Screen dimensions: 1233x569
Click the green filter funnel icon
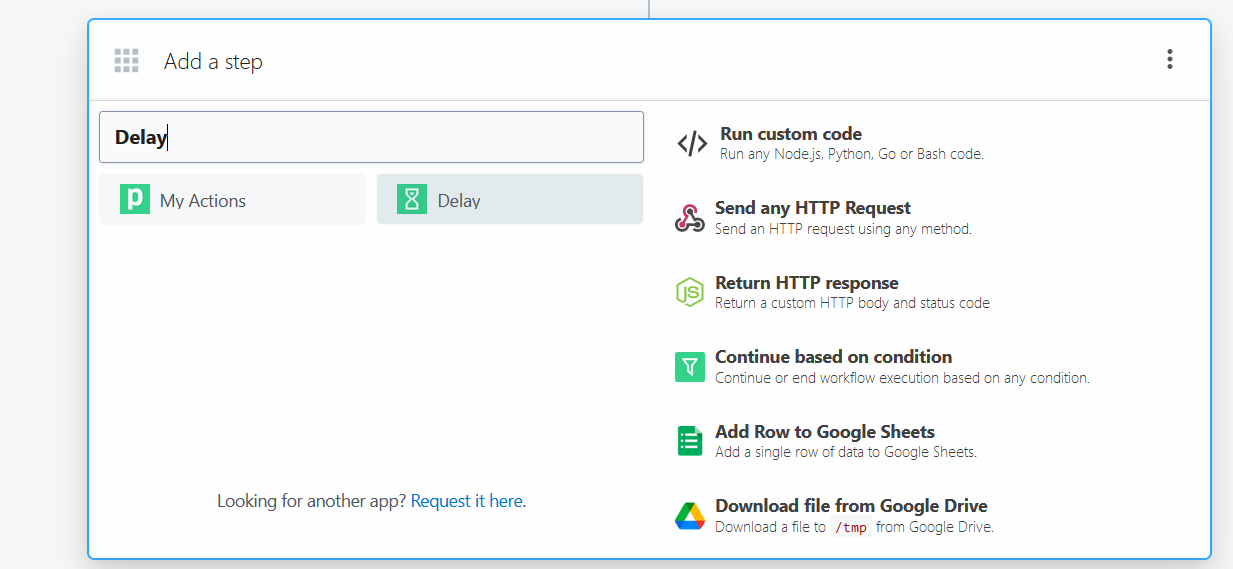point(690,367)
